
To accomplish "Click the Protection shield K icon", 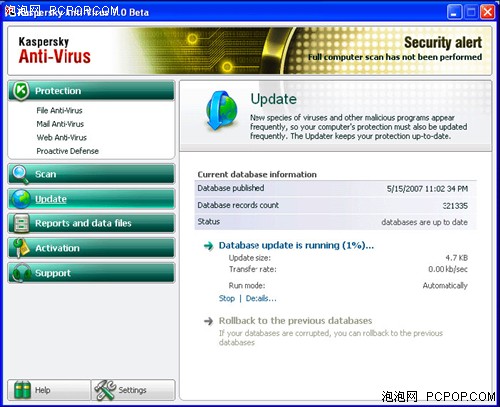I will tap(21, 91).
